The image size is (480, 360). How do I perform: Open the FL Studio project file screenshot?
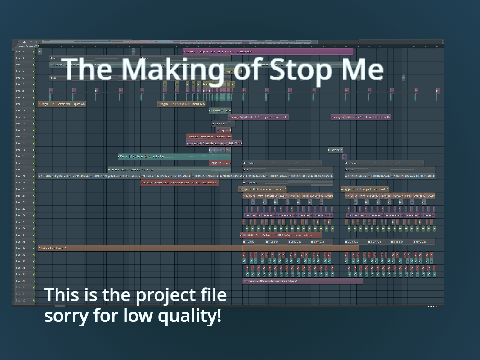click(228, 173)
